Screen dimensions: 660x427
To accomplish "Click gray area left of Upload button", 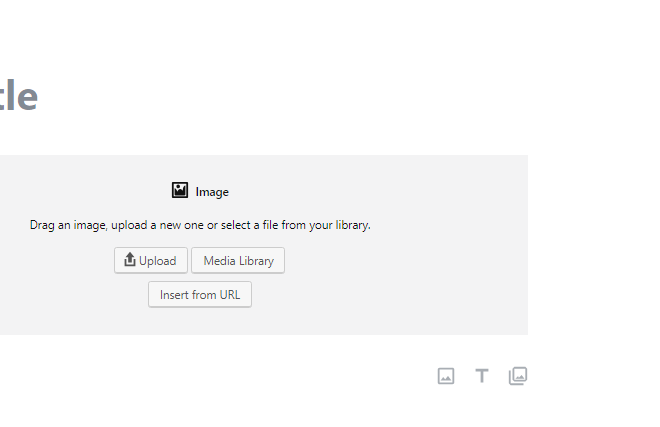I will click(x=57, y=260).
